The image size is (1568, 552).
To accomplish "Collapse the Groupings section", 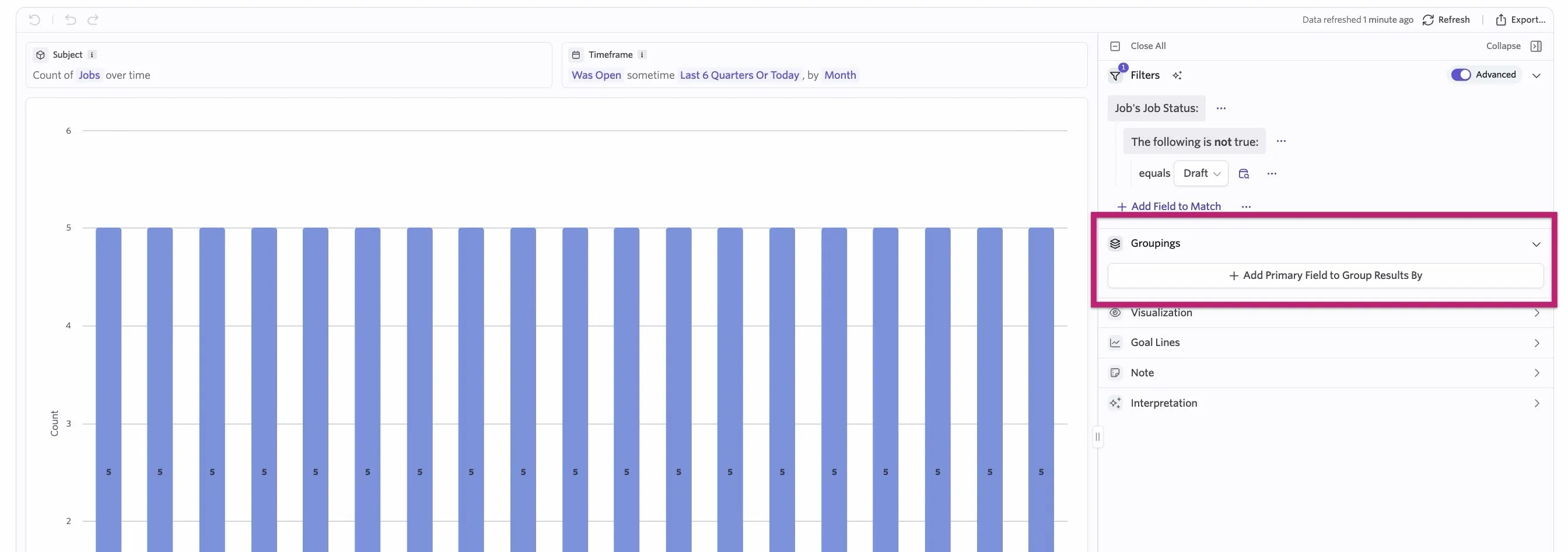I will click(x=1536, y=244).
